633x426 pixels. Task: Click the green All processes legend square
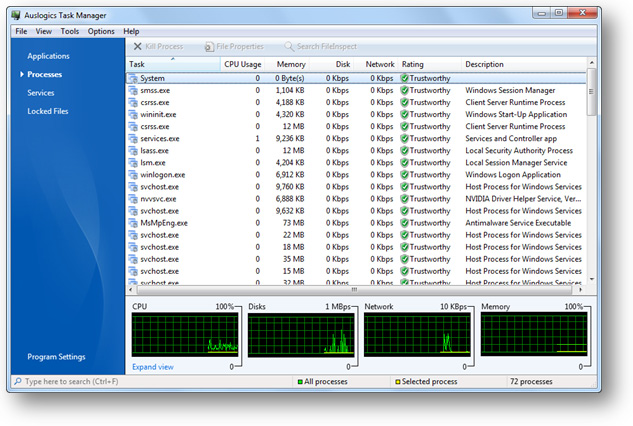[299, 382]
